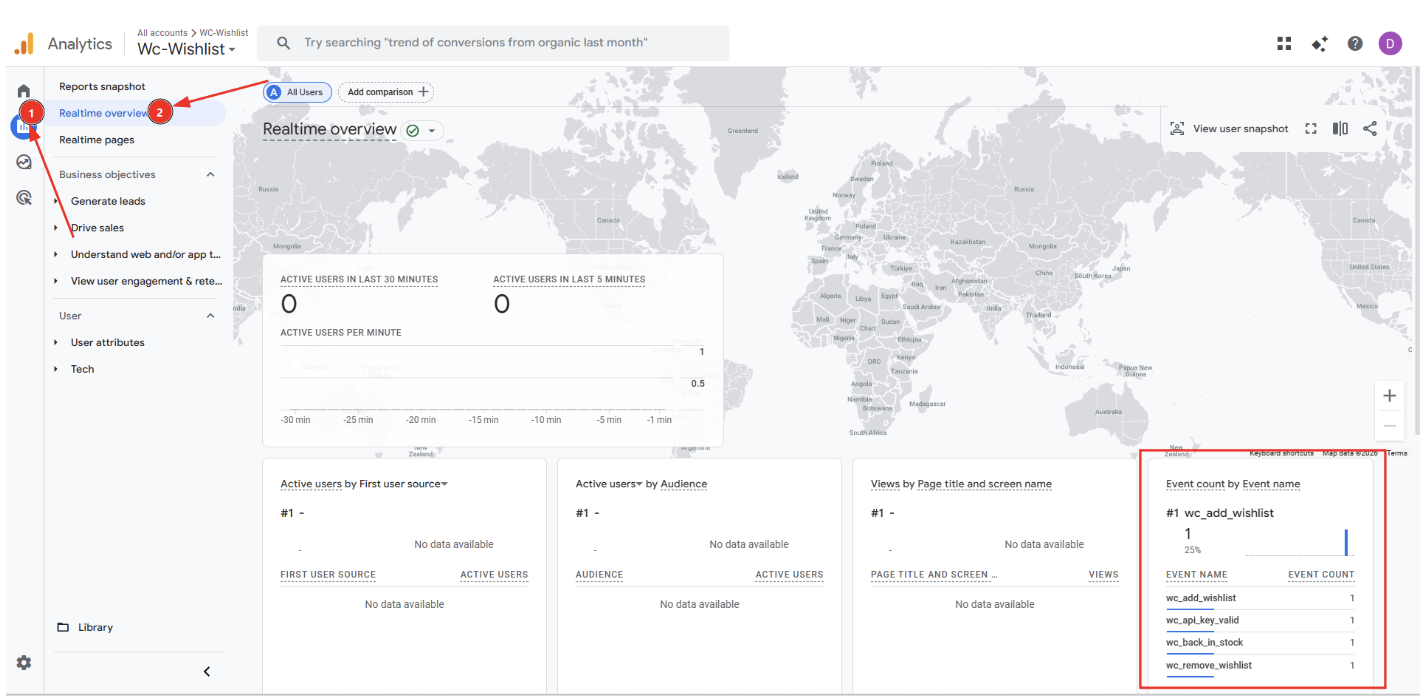Expand Understand web and/or app traffic item
This screenshot has height=696, width=1420.
point(57,254)
